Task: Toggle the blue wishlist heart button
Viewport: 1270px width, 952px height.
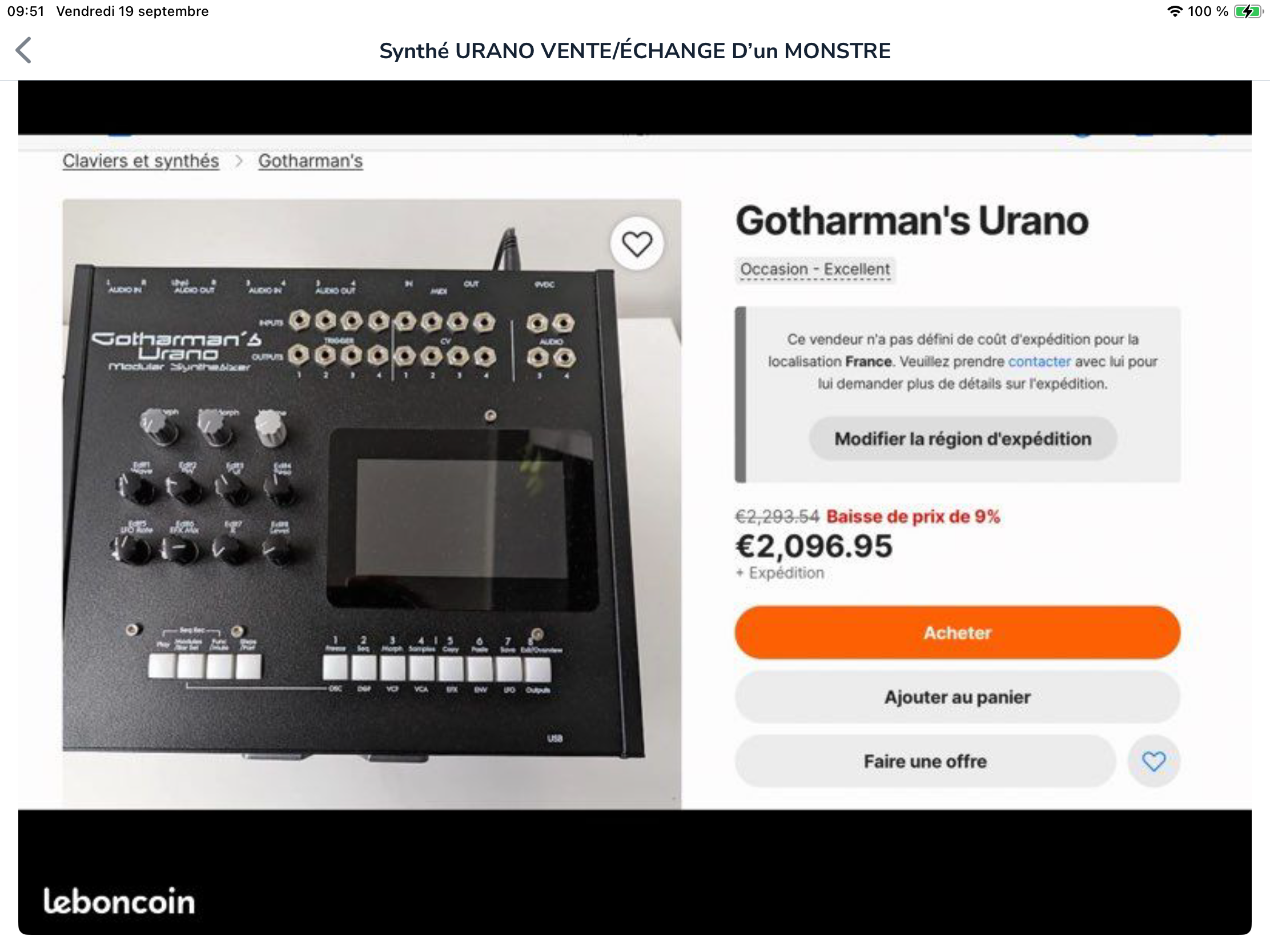Action: 1154,761
